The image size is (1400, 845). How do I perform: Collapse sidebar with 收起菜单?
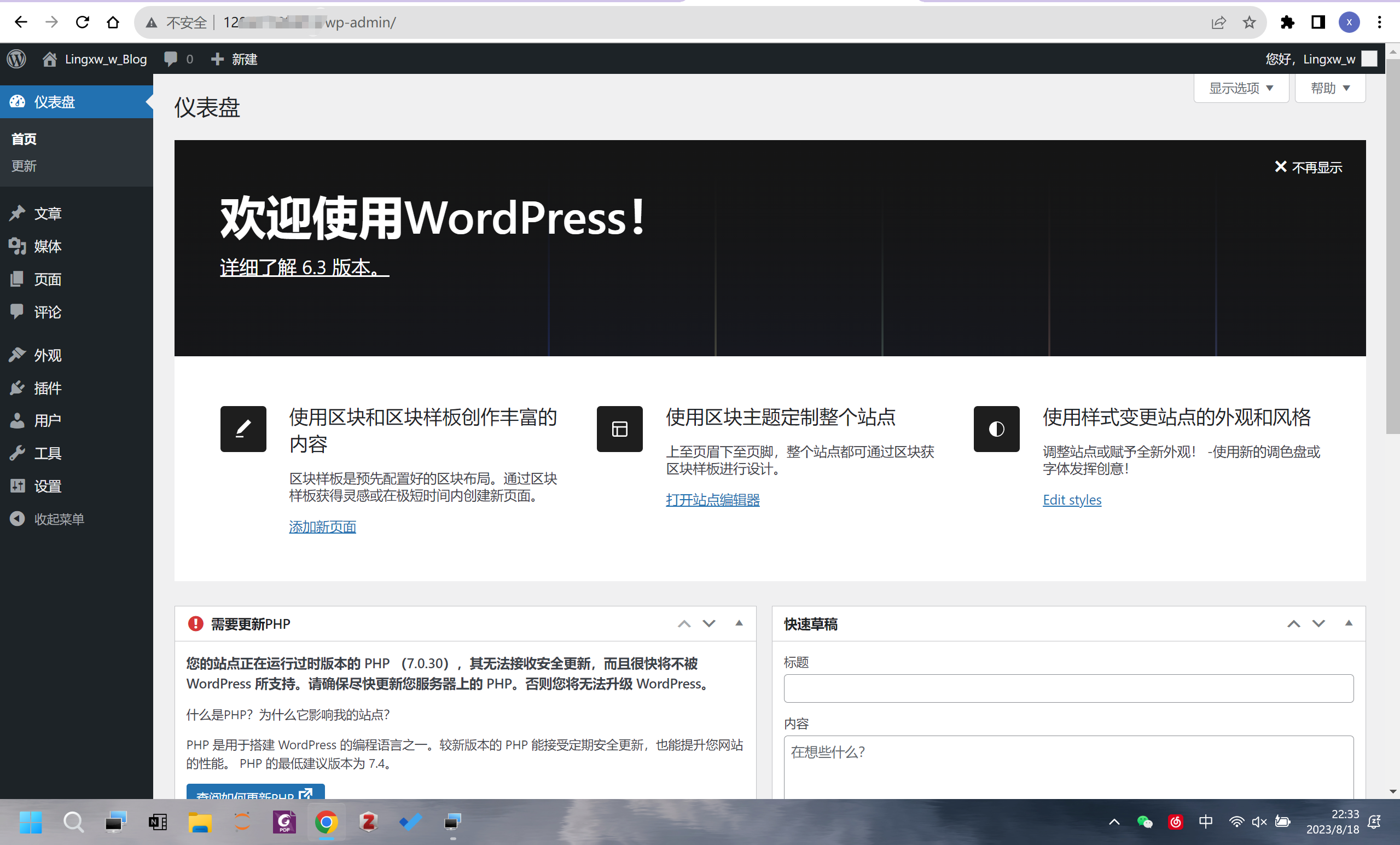[76, 519]
